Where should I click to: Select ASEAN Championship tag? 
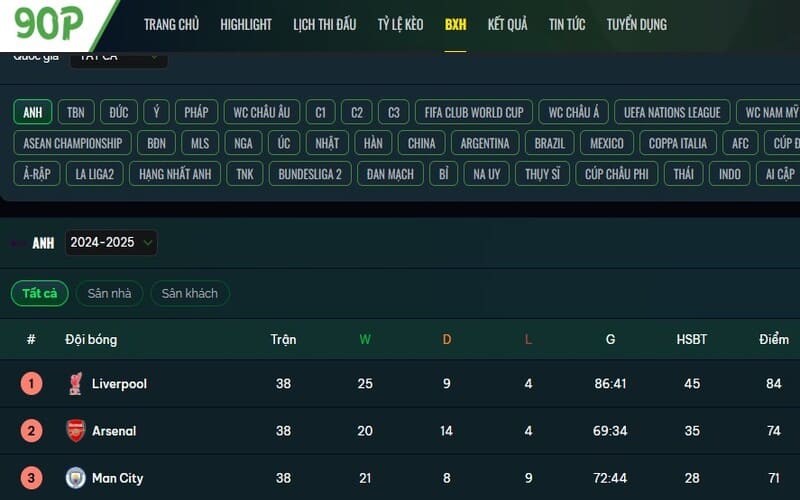tap(72, 143)
